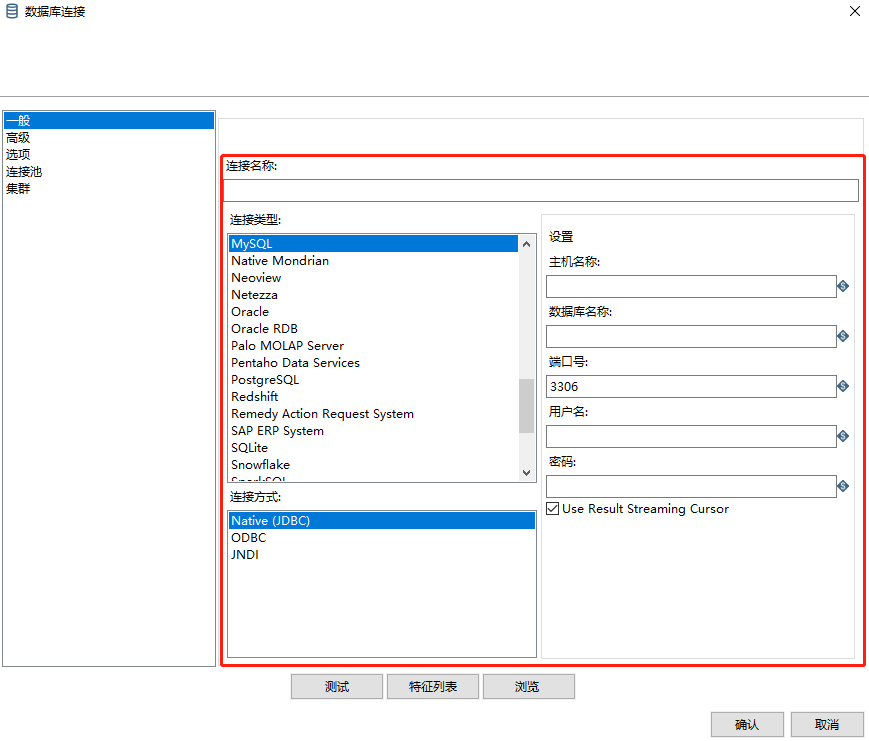Open the 高级 settings section
Viewport: 869px width, 741px height.
coord(18,138)
